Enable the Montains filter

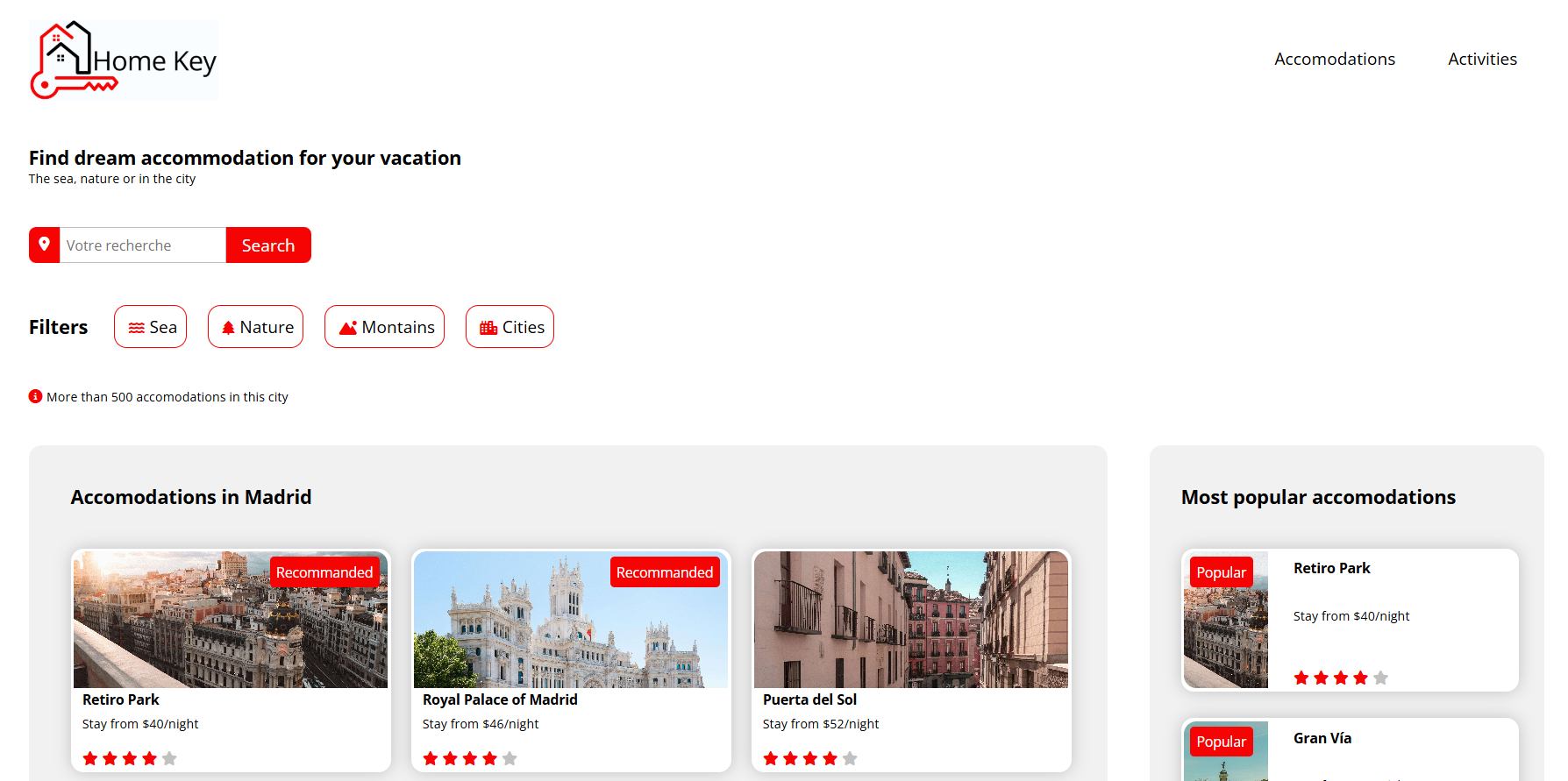[384, 327]
